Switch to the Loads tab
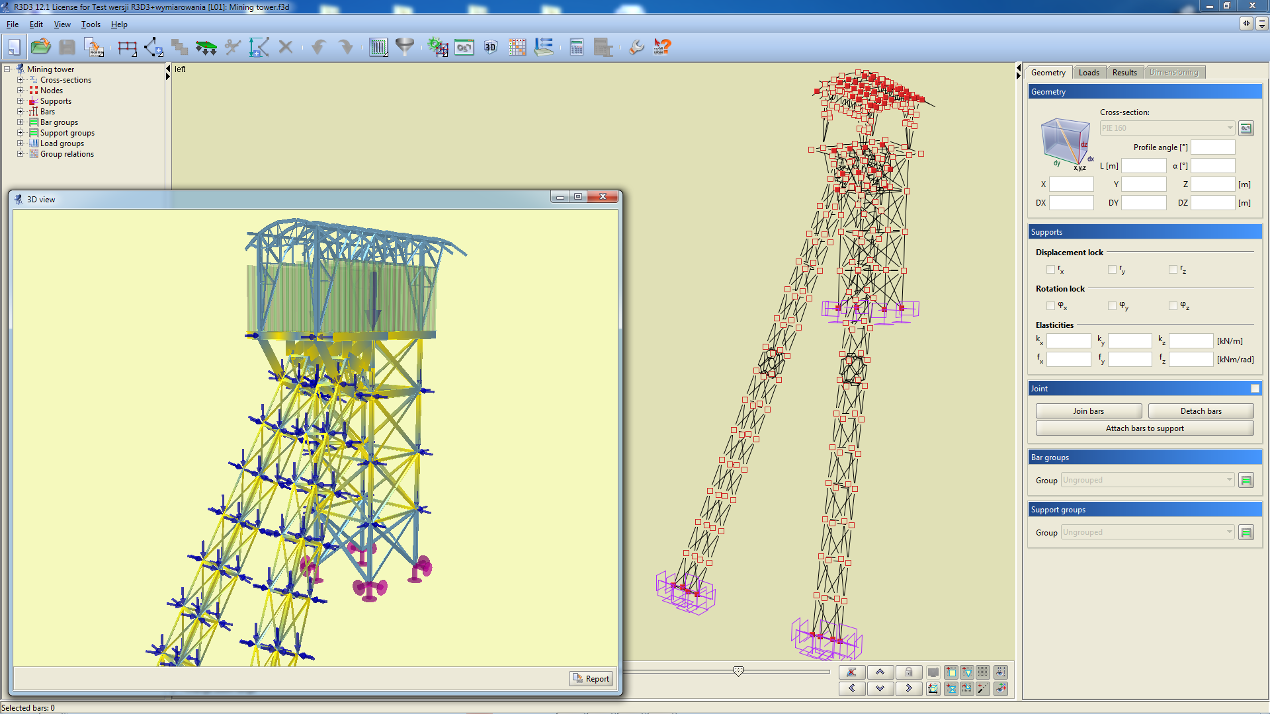The height and width of the screenshot is (714, 1270). [1088, 72]
